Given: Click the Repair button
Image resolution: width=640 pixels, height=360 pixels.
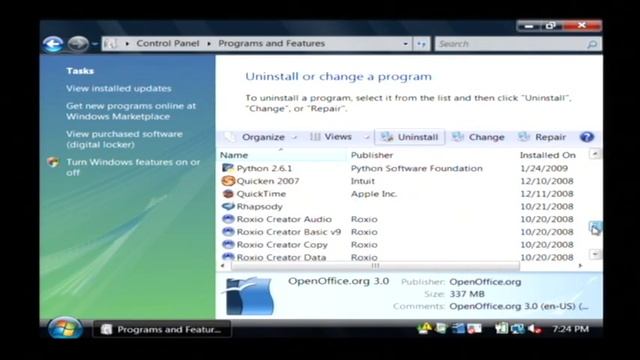Looking at the screenshot, I should click(542, 137).
